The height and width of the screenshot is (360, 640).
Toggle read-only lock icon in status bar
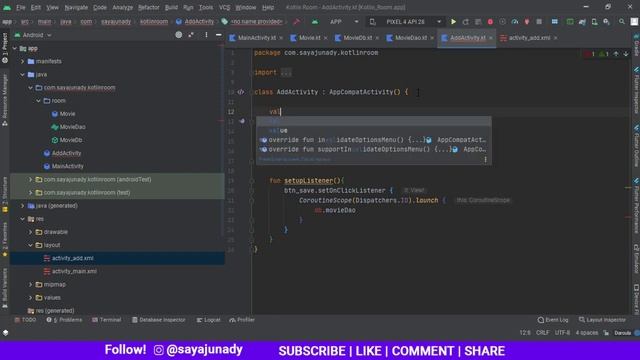tap(607, 333)
